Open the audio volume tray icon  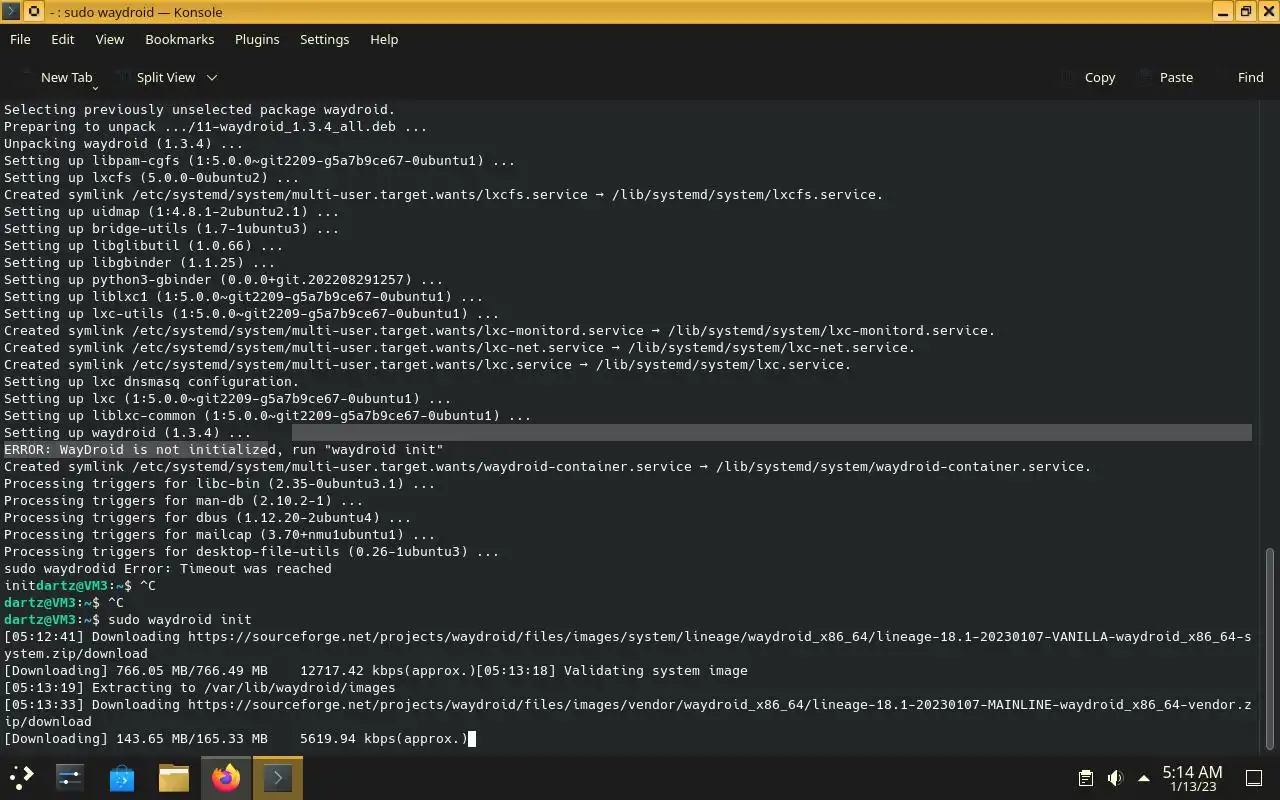pyautogui.click(x=1115, y=778)
